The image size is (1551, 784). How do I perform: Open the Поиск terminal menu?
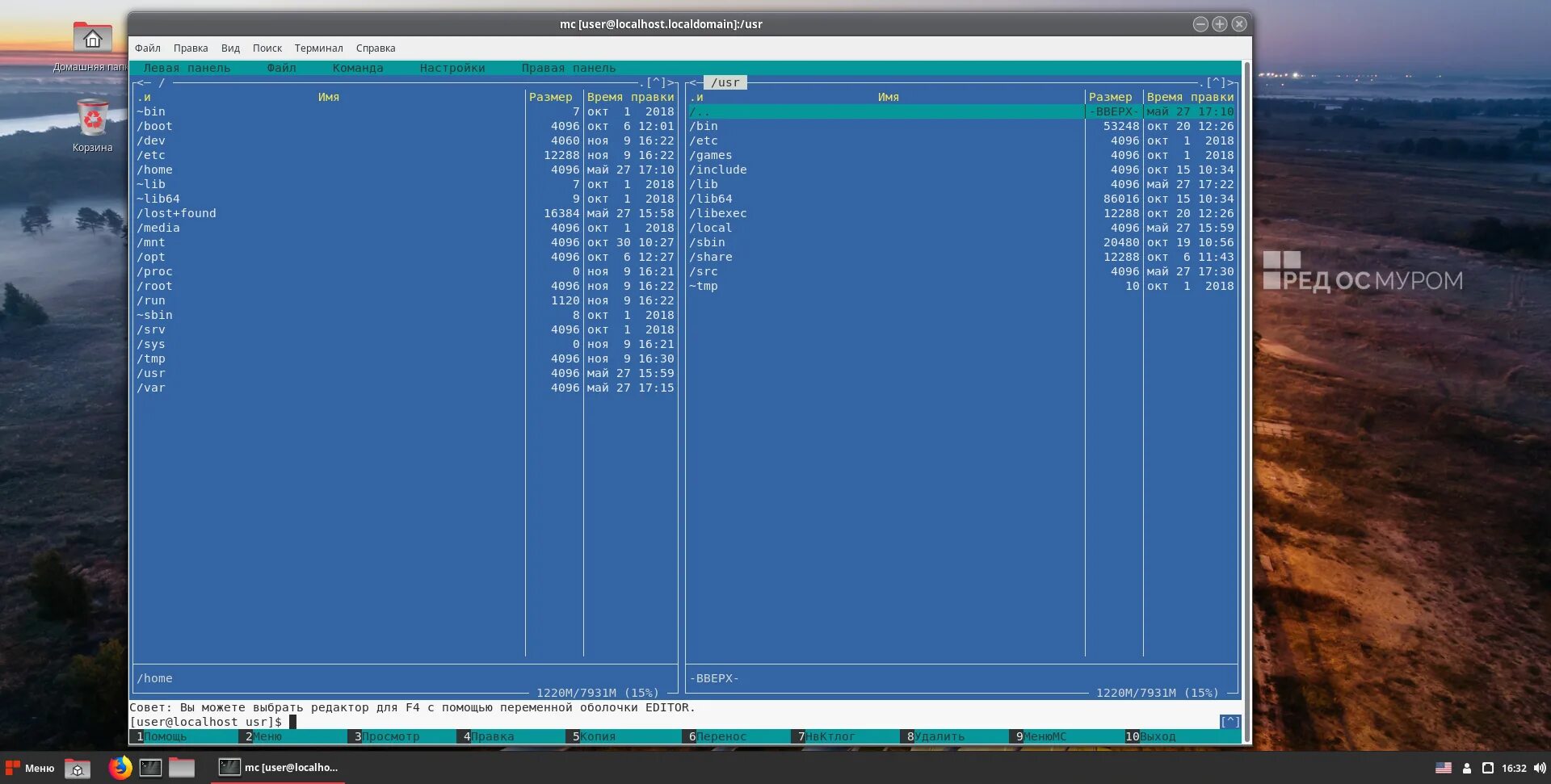[267, 48]
